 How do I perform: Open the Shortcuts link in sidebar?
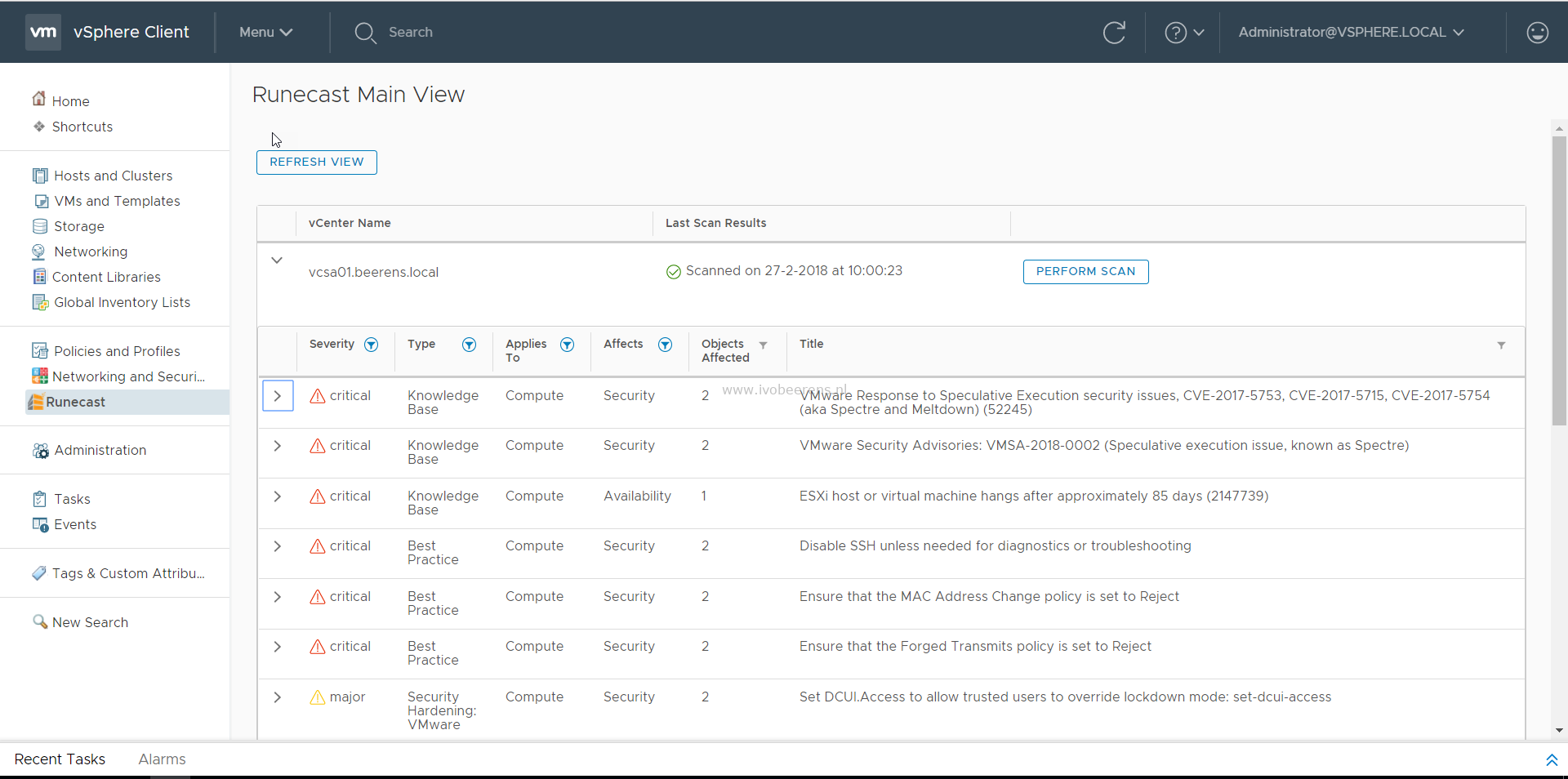pyautogui.click(x=82, y=127)
